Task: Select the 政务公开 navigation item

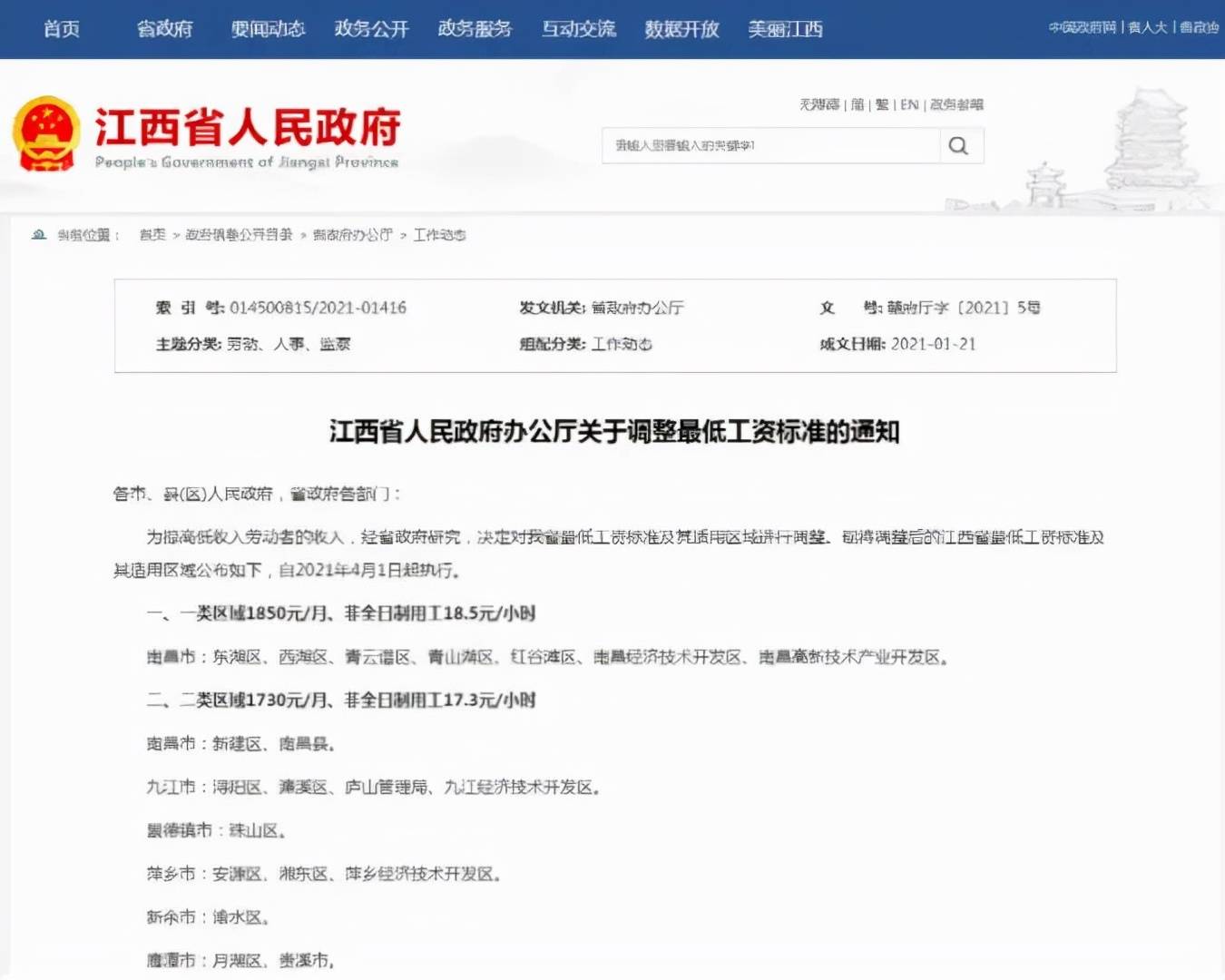Action: (372, 29)
